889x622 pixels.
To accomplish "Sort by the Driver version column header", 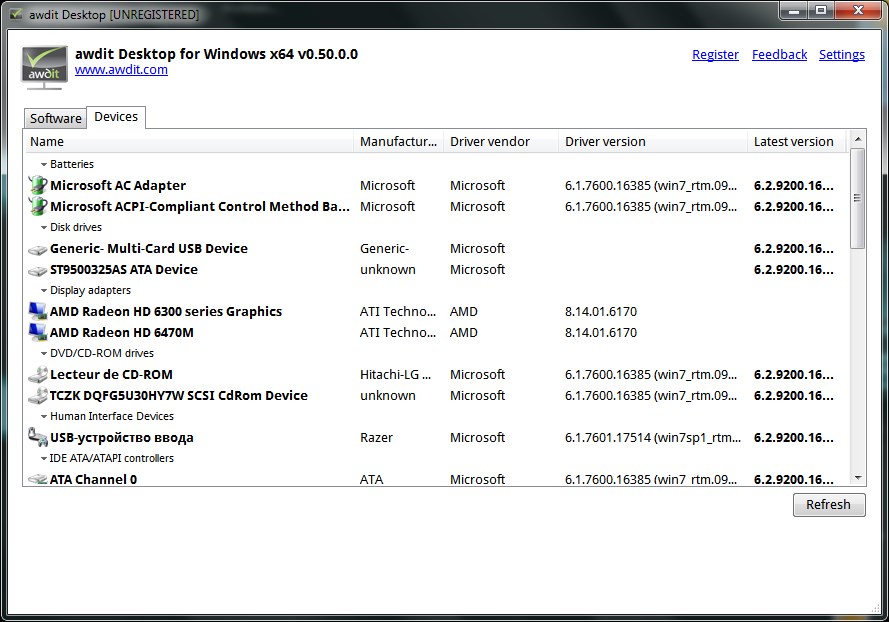I will coord(605,142).
